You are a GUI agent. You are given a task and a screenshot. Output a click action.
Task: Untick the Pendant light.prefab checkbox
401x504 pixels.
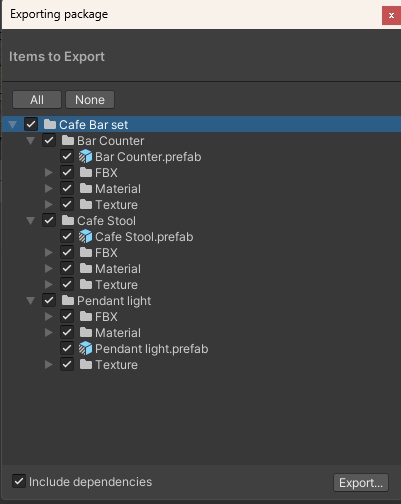67,348
